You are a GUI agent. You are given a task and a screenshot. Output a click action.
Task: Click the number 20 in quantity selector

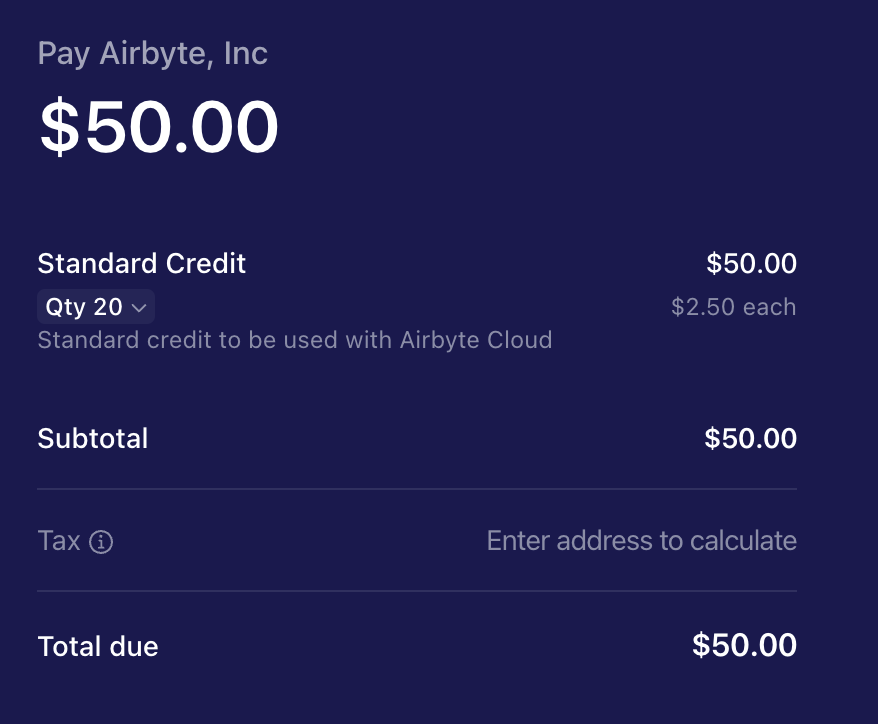click(108, 307)
